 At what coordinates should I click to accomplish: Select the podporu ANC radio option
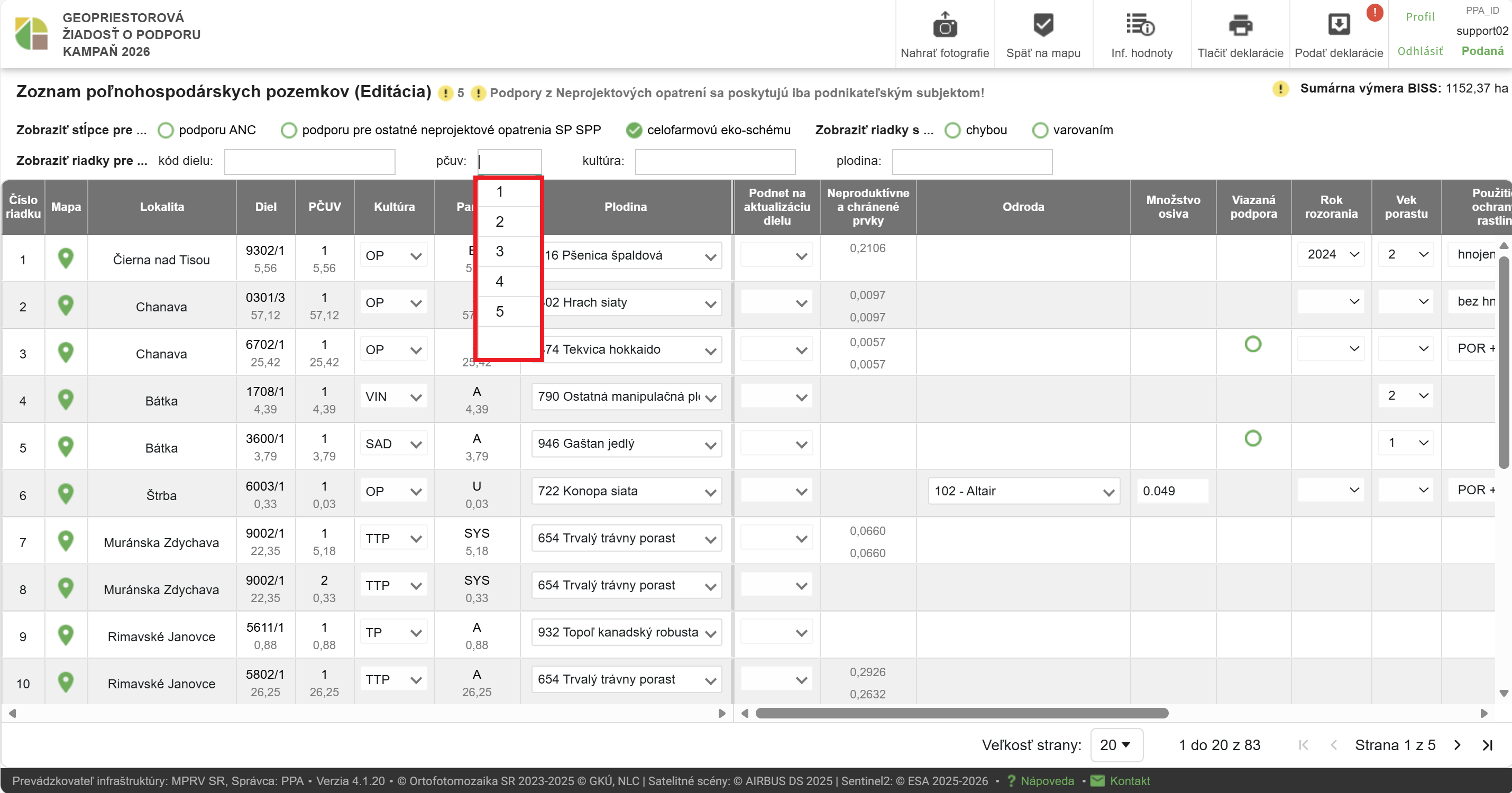tap(166, 130)
